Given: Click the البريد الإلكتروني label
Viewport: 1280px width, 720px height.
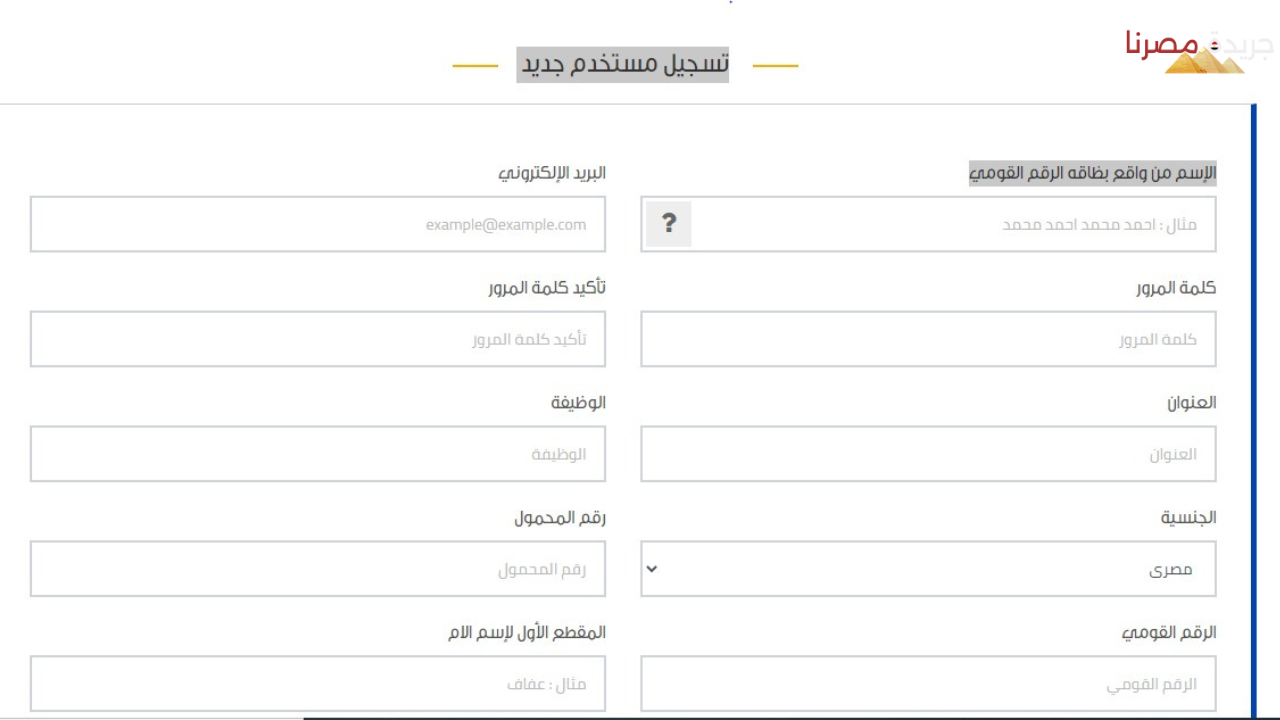Looking at the screenshot, I should (552, 173).
